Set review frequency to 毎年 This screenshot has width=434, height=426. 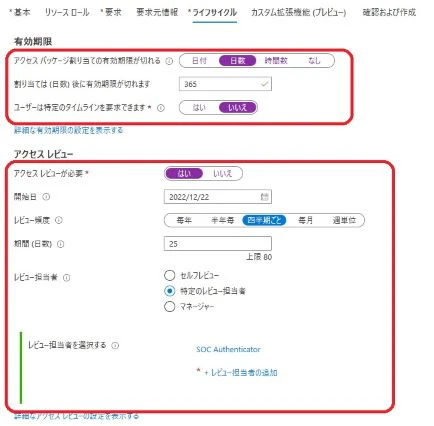click(x=184, y=220)
